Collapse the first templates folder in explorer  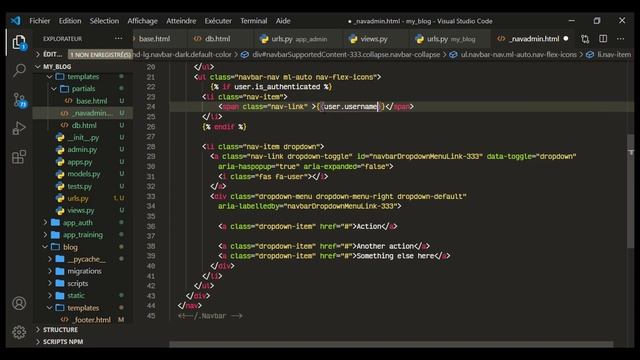[x=49, y=77]
